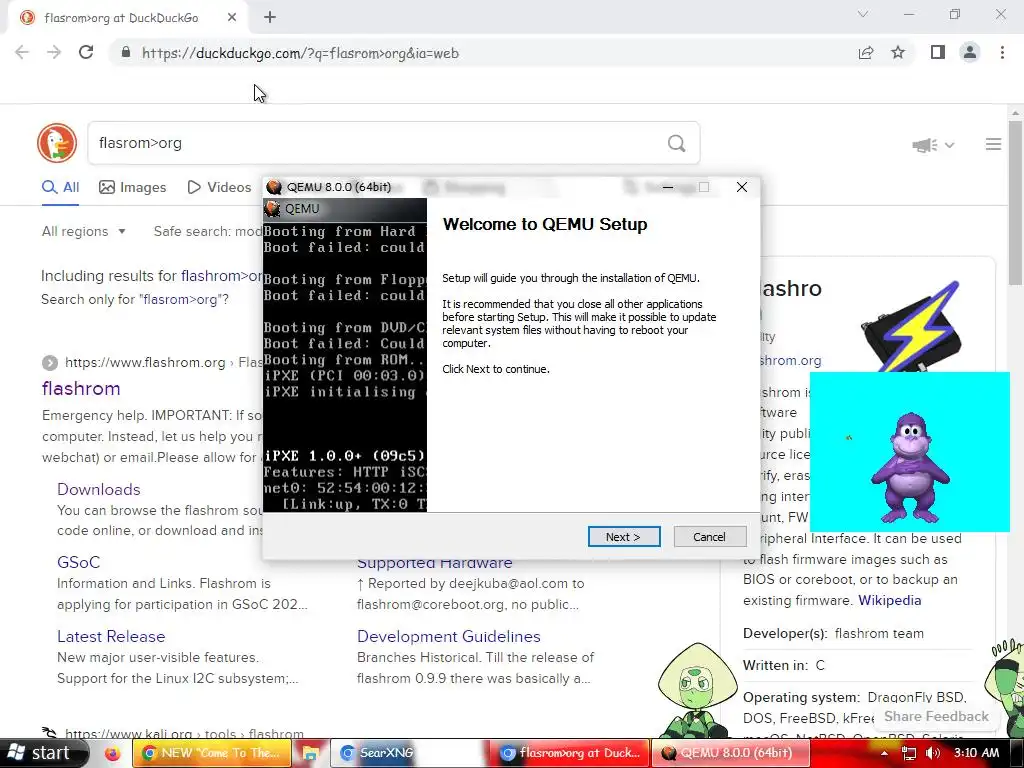The height and width of the screenshot is (768, 1024).
Task: Open Firefox from the taskbar
Action: point(113,753)
